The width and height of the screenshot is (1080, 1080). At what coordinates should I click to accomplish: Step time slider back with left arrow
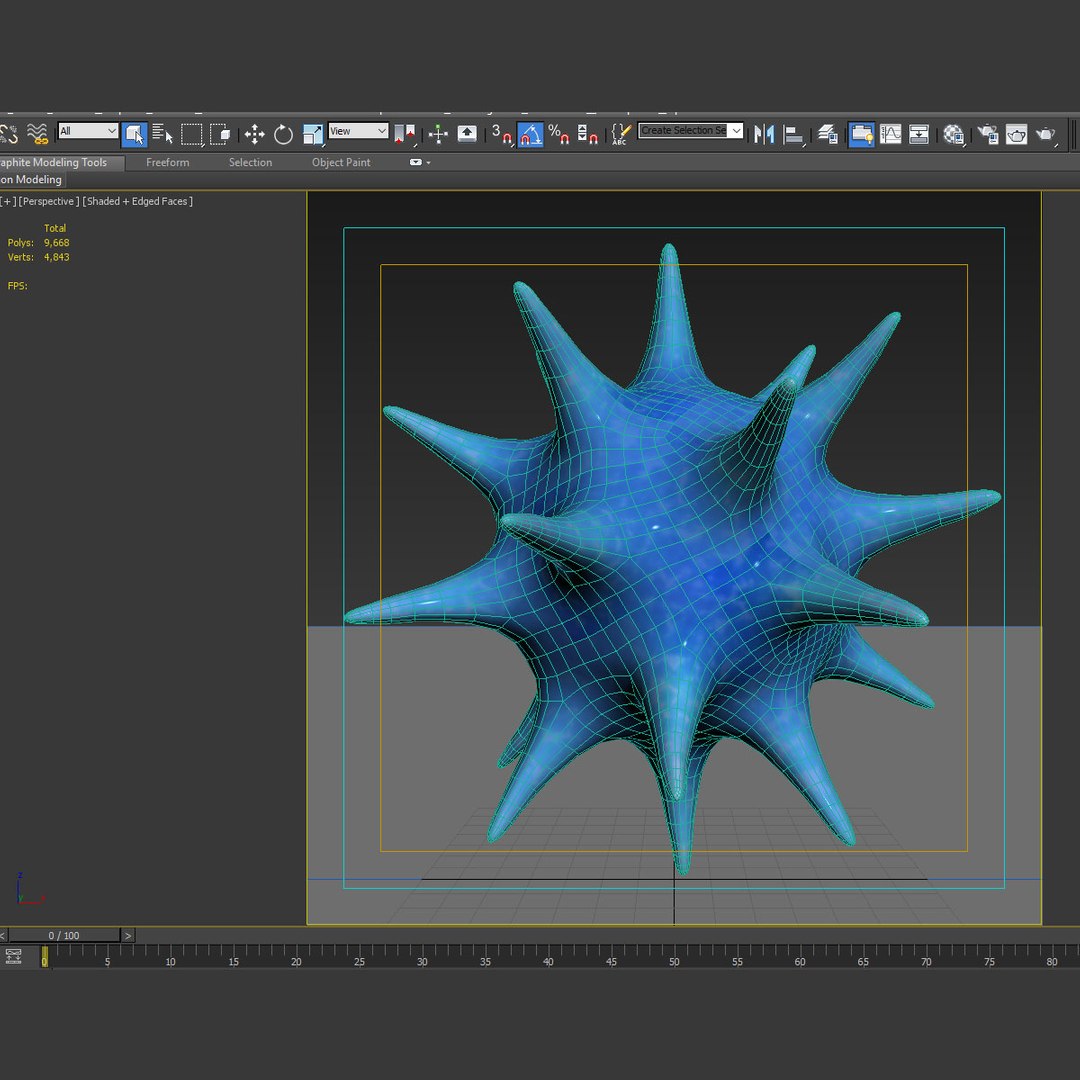(3, 935)
